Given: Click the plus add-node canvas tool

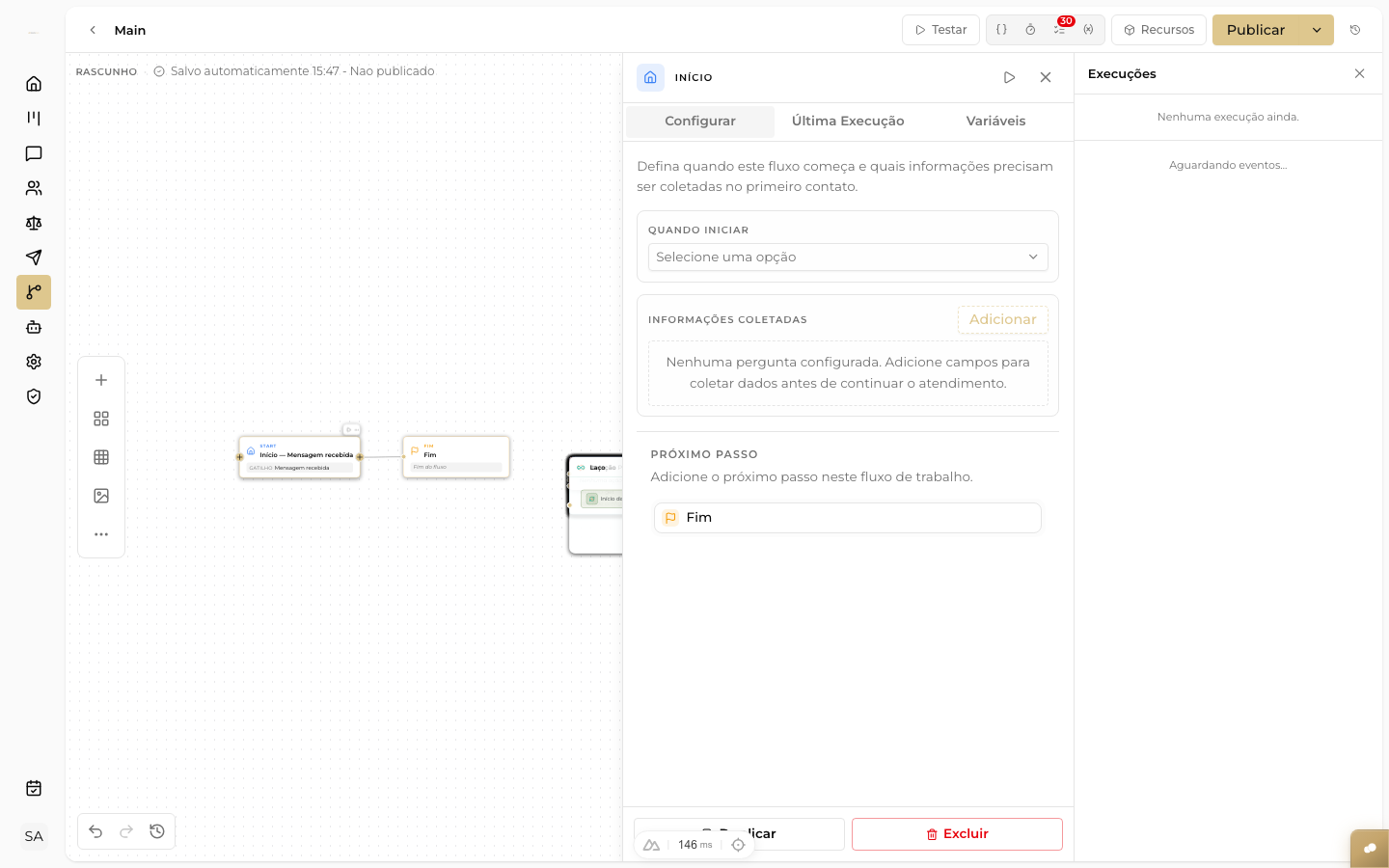Looking at the screenshot, I should 101,380.
